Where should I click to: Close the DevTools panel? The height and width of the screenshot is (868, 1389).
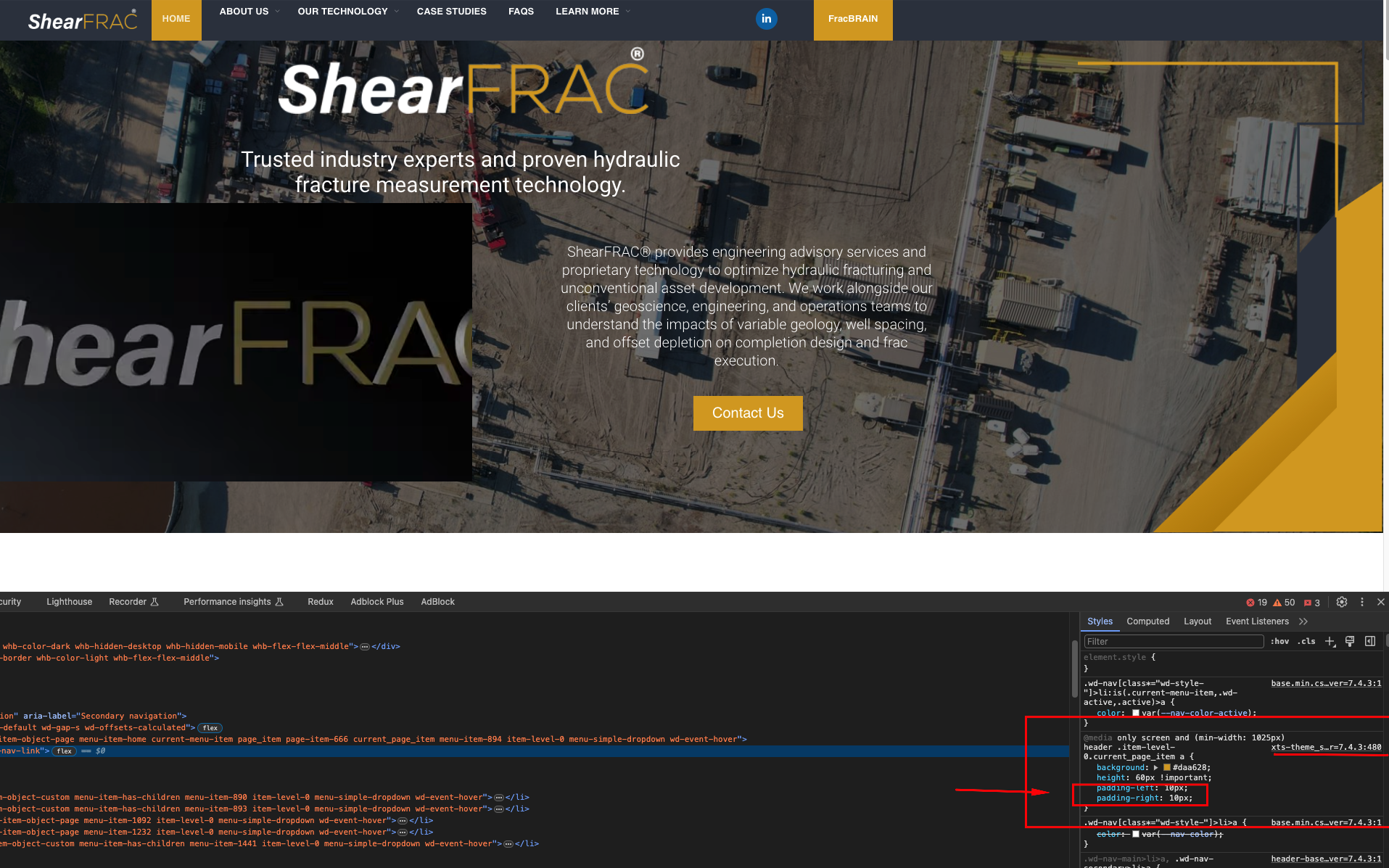pos(1381,602)
